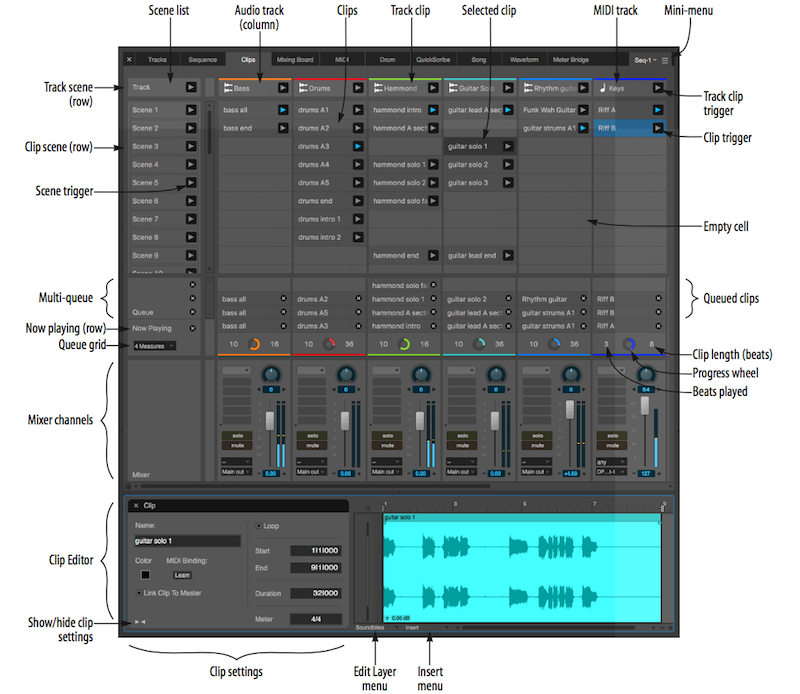This screenshot has height=694, width=800.
Task: Open Bass channel insert slot dropdown
Action: 236,370
